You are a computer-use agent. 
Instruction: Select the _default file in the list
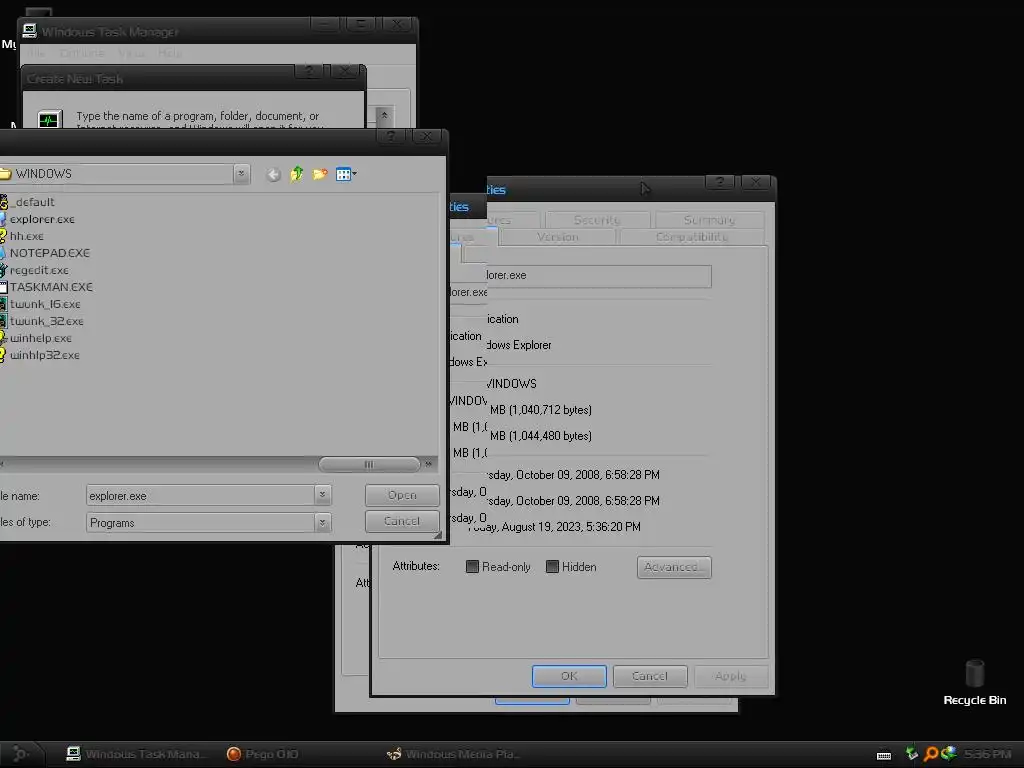tap(27, 202)
